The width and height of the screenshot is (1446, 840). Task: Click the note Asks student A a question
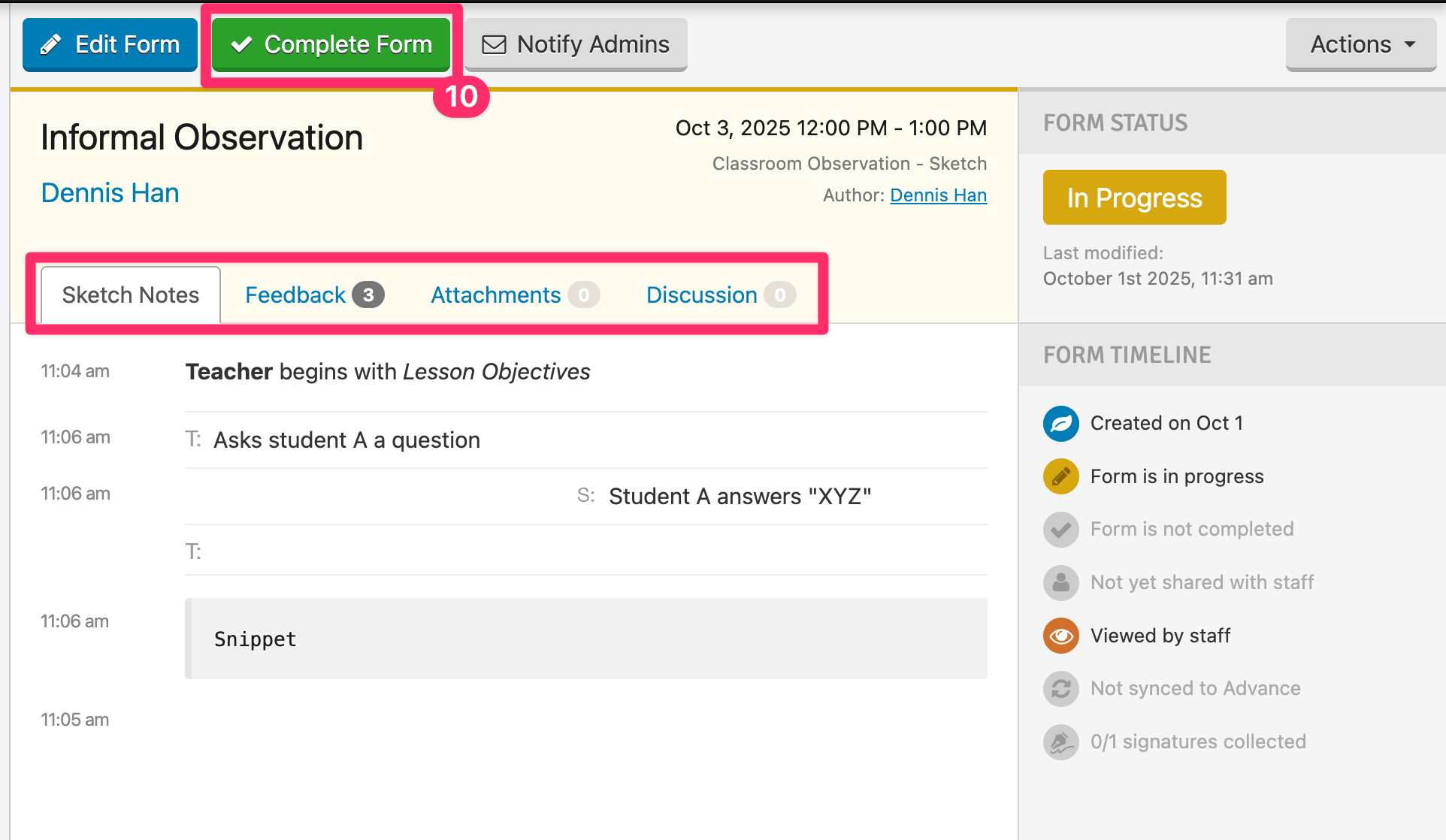tap(346, 440)
